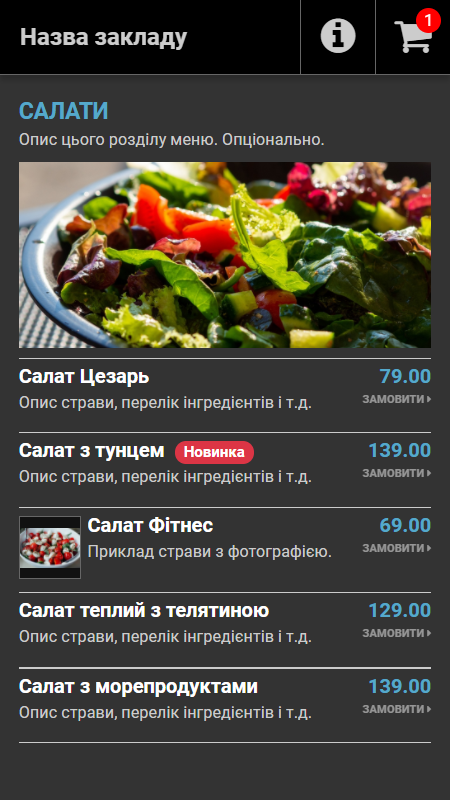
Task: Open the shopping cart icon
Action: (x=414, y=37)
